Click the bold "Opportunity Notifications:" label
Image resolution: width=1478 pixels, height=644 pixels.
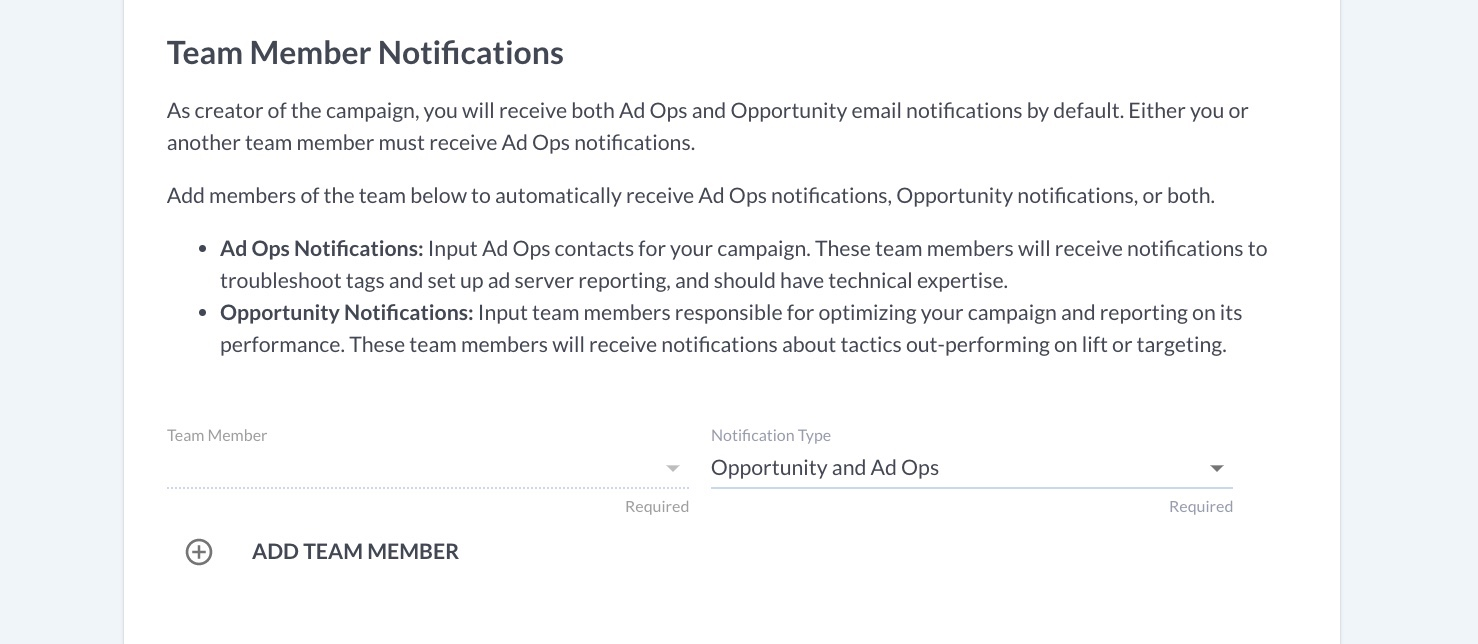click(346, 313)
